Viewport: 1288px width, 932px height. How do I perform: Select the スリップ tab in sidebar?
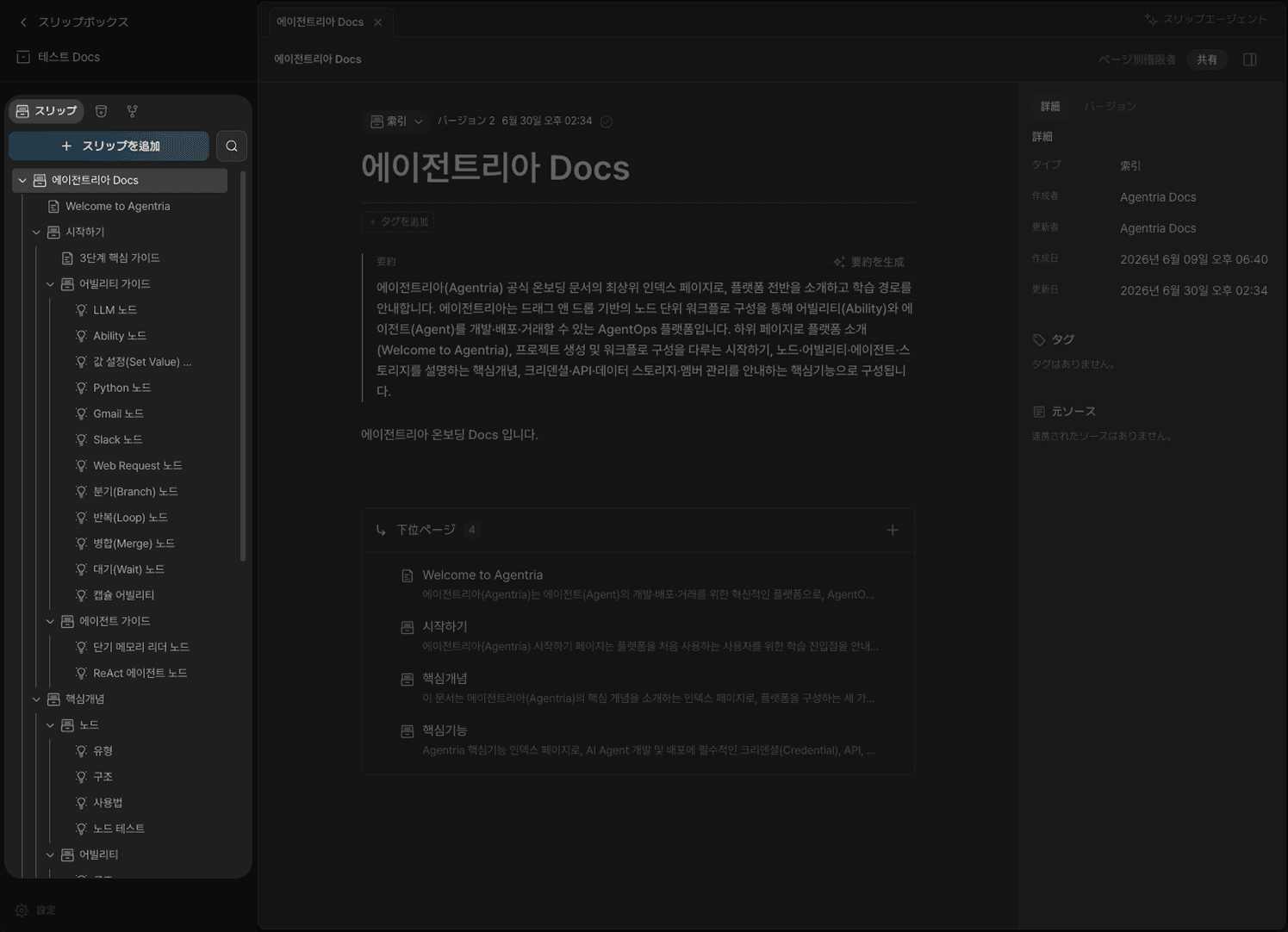pyautogui.click(x=47, y=111)
